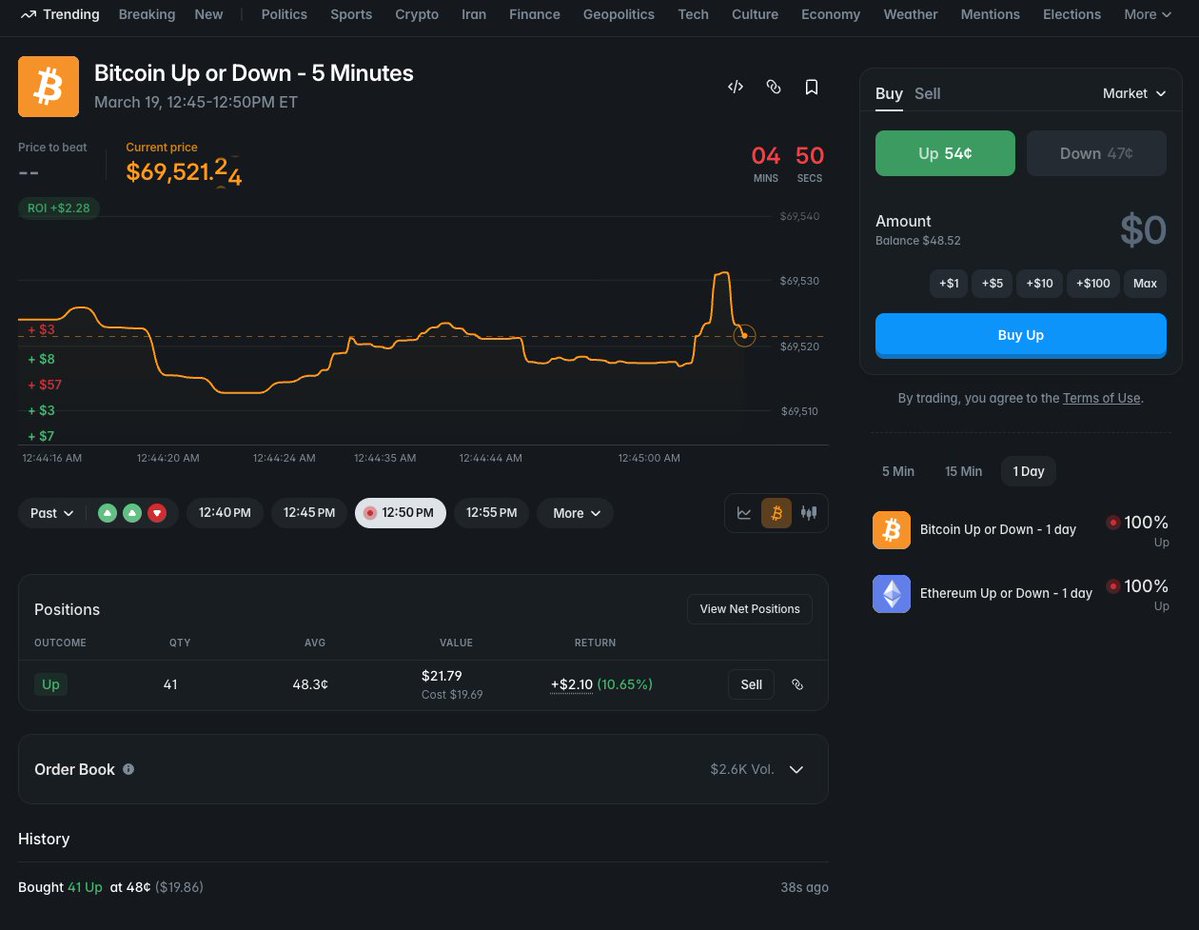Open the Market order type dropdown
The width and height of the screenshot is (1199, 930).
(1133, 93)
